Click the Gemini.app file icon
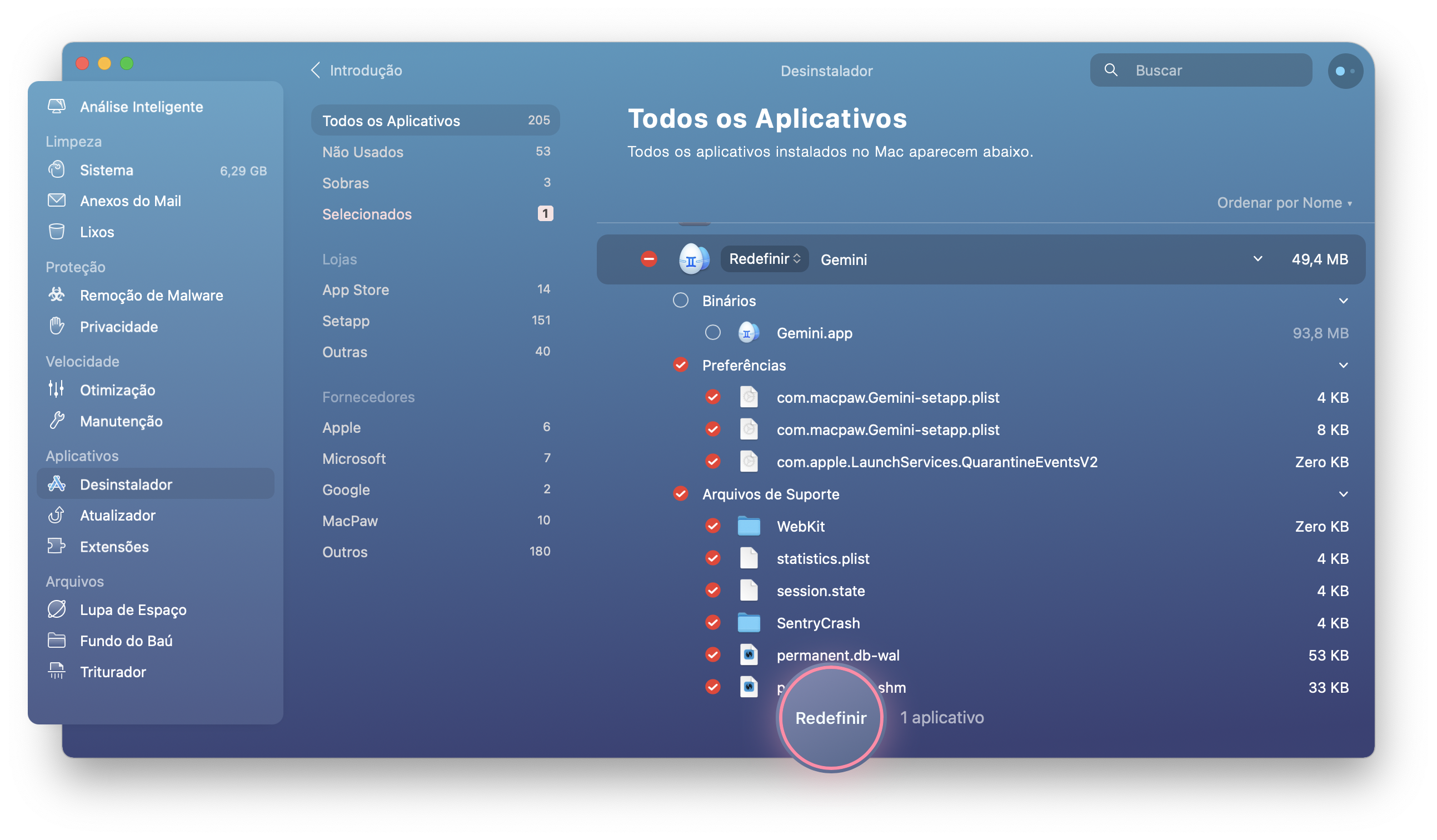Image resolution: width=1437 pixels, height=840 pixels. click(x=748, y=332)
